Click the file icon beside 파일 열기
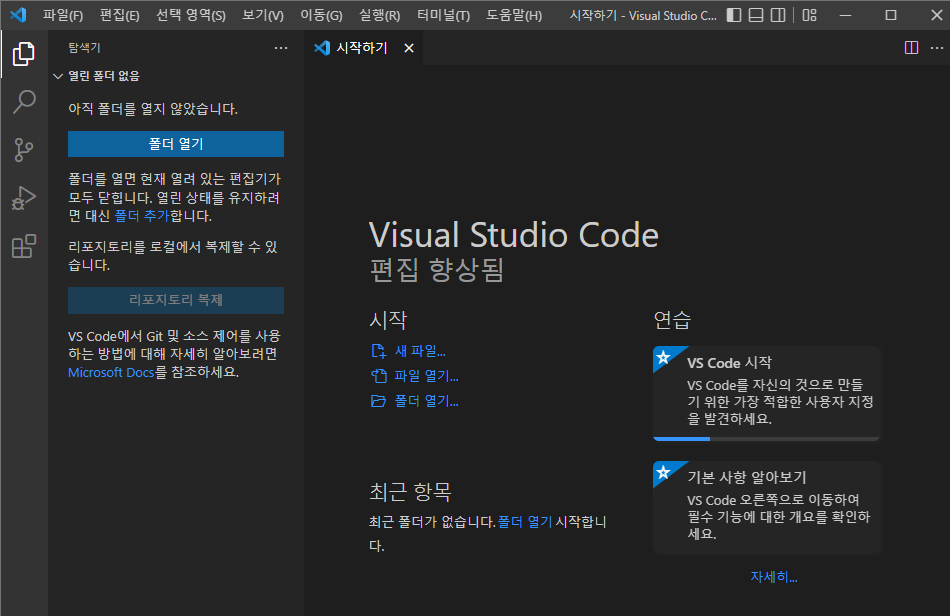This screenshot has height=616, width=950. 378,376
